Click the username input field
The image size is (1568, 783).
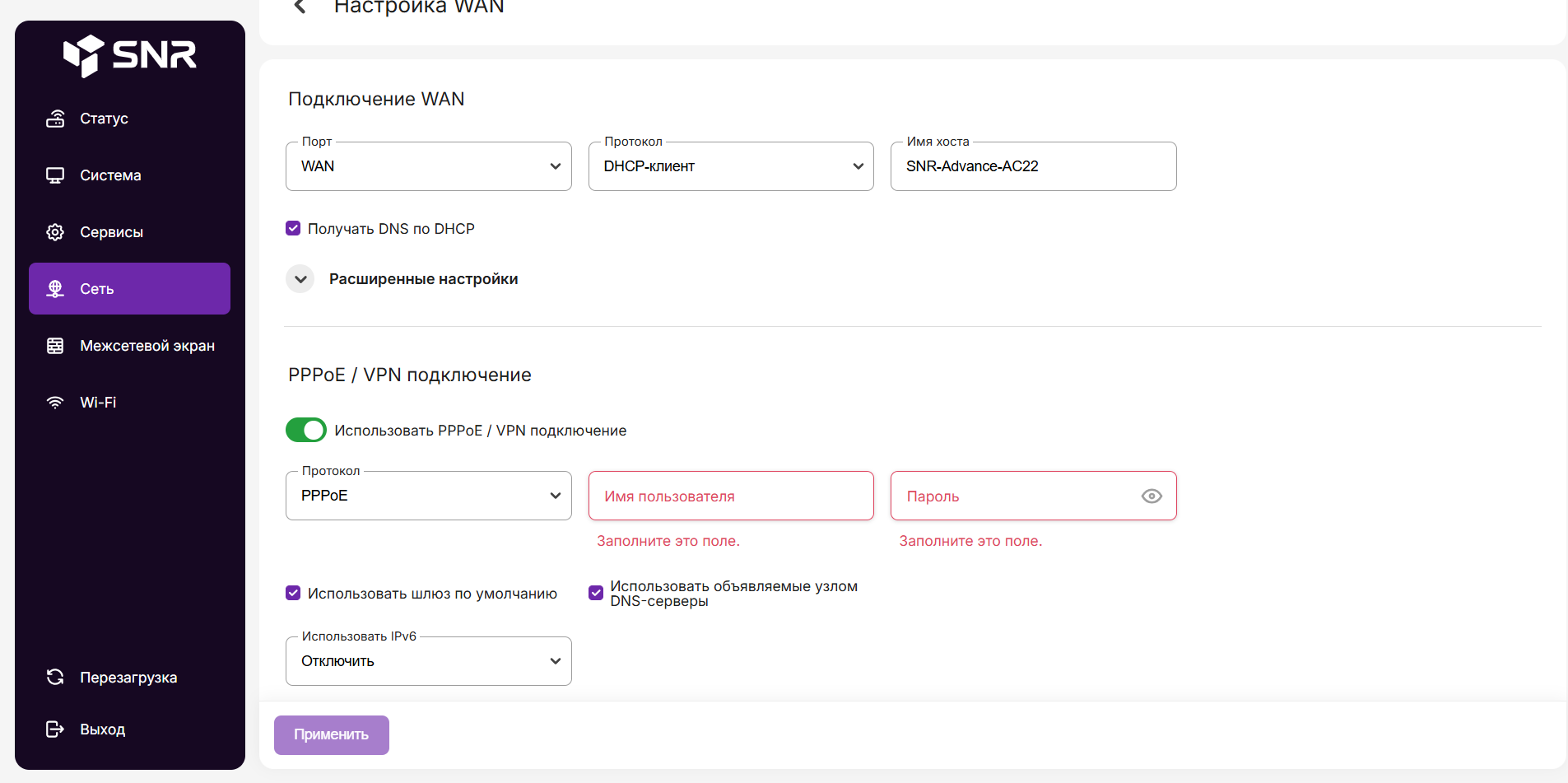pos(731,496)
